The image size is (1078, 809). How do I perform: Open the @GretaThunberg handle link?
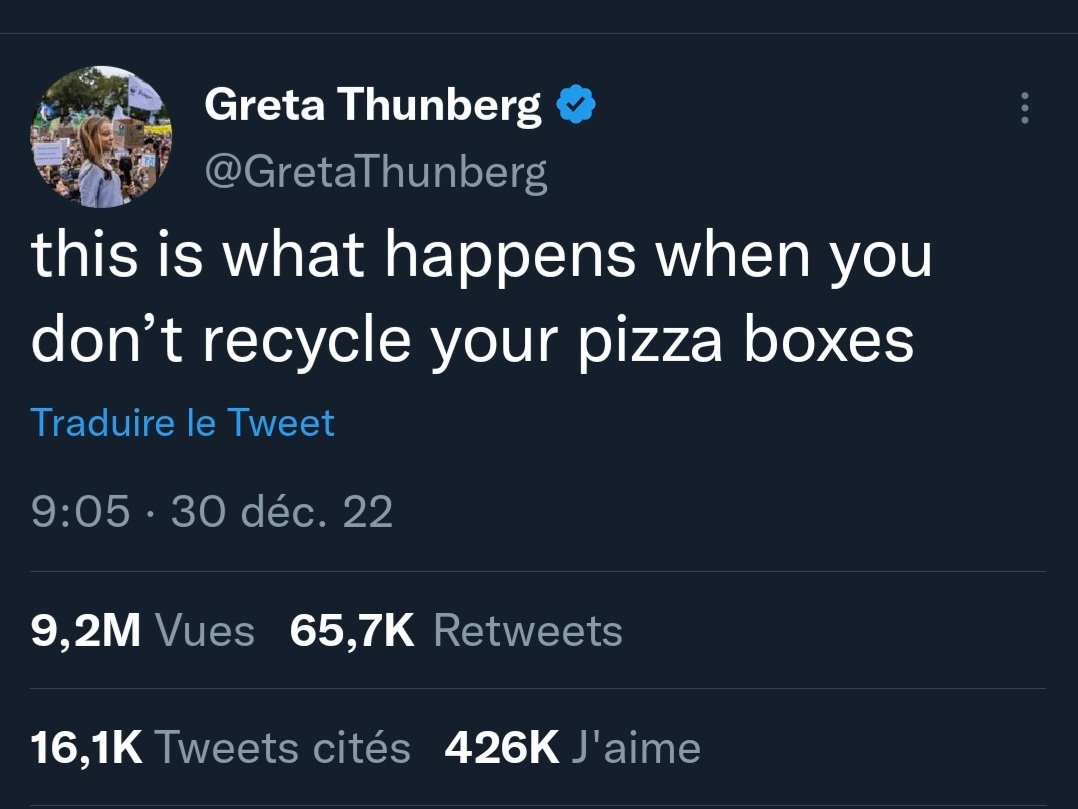tap(375, 172)
